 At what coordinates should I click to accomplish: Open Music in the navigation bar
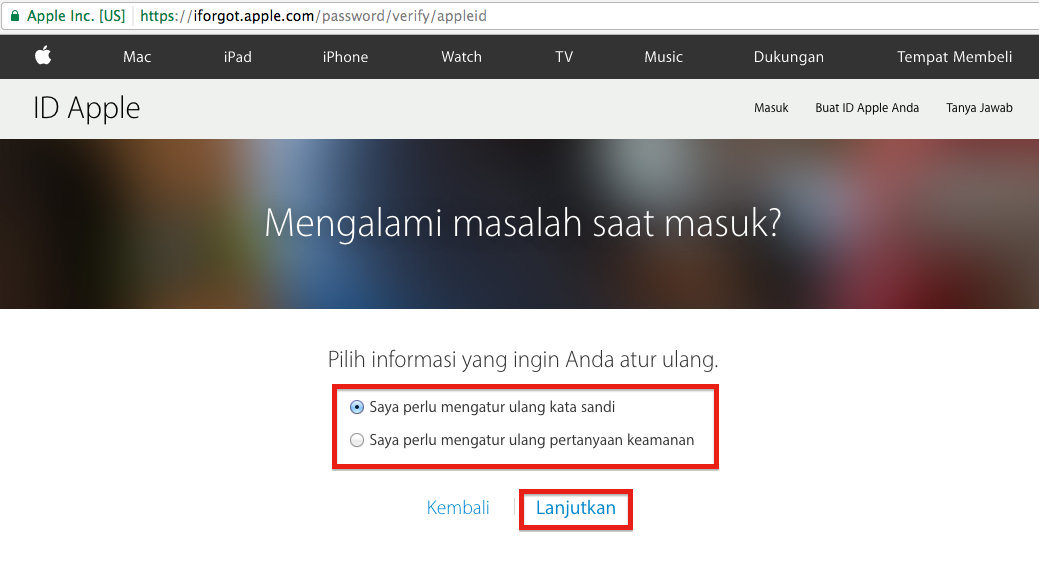click(x=663, y=57)
